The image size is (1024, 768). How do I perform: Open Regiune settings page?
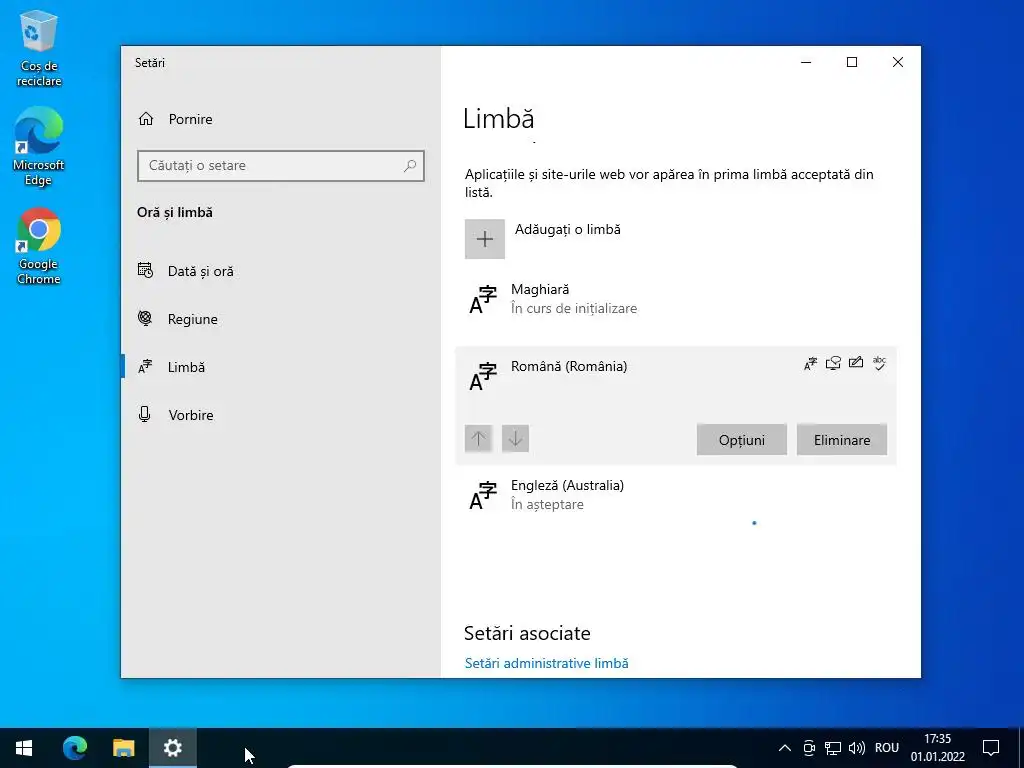point(281,319)
